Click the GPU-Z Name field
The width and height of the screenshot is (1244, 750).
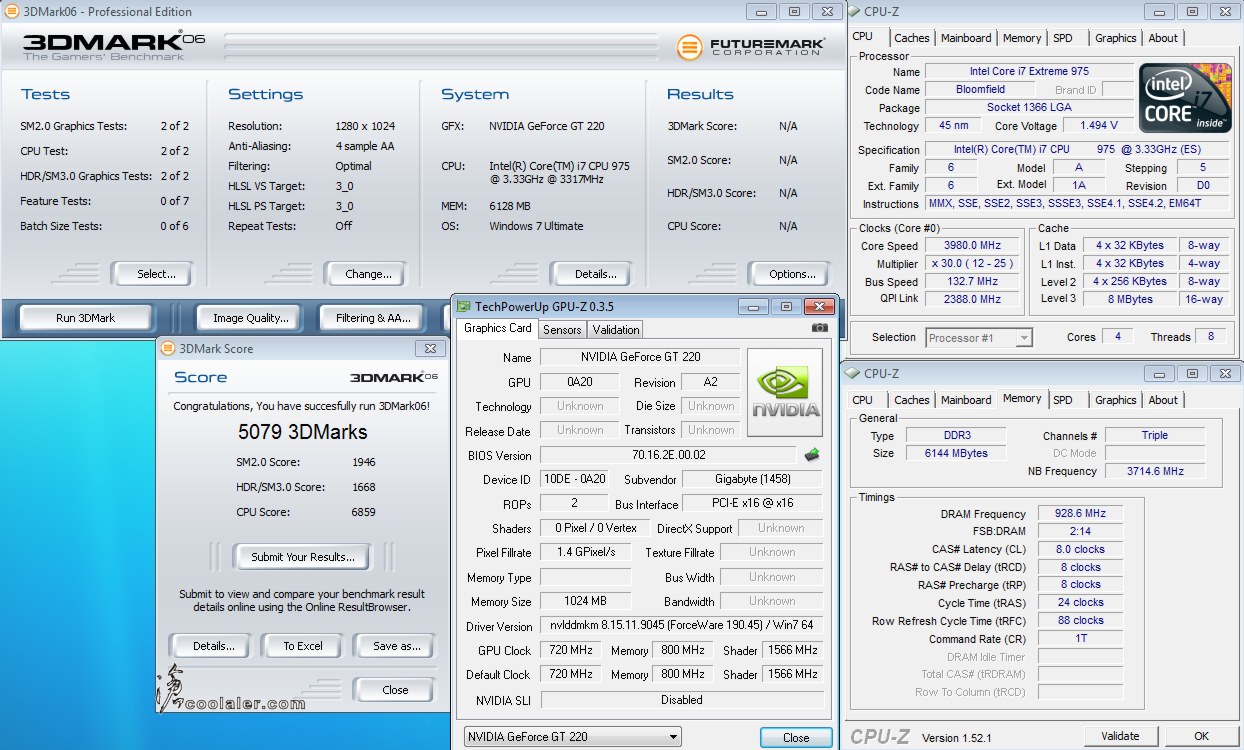pos(640,357)
